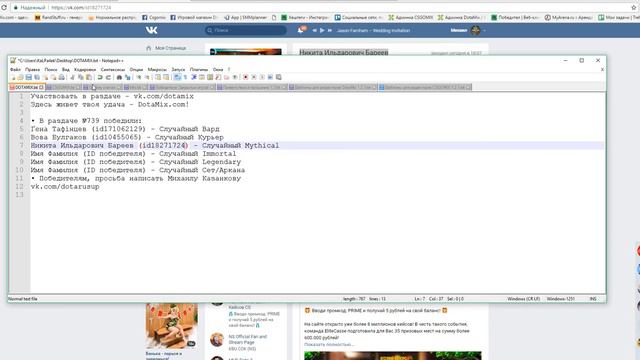Click the INS indicator in status bar
Screen dimensions: 640x360
593,299
